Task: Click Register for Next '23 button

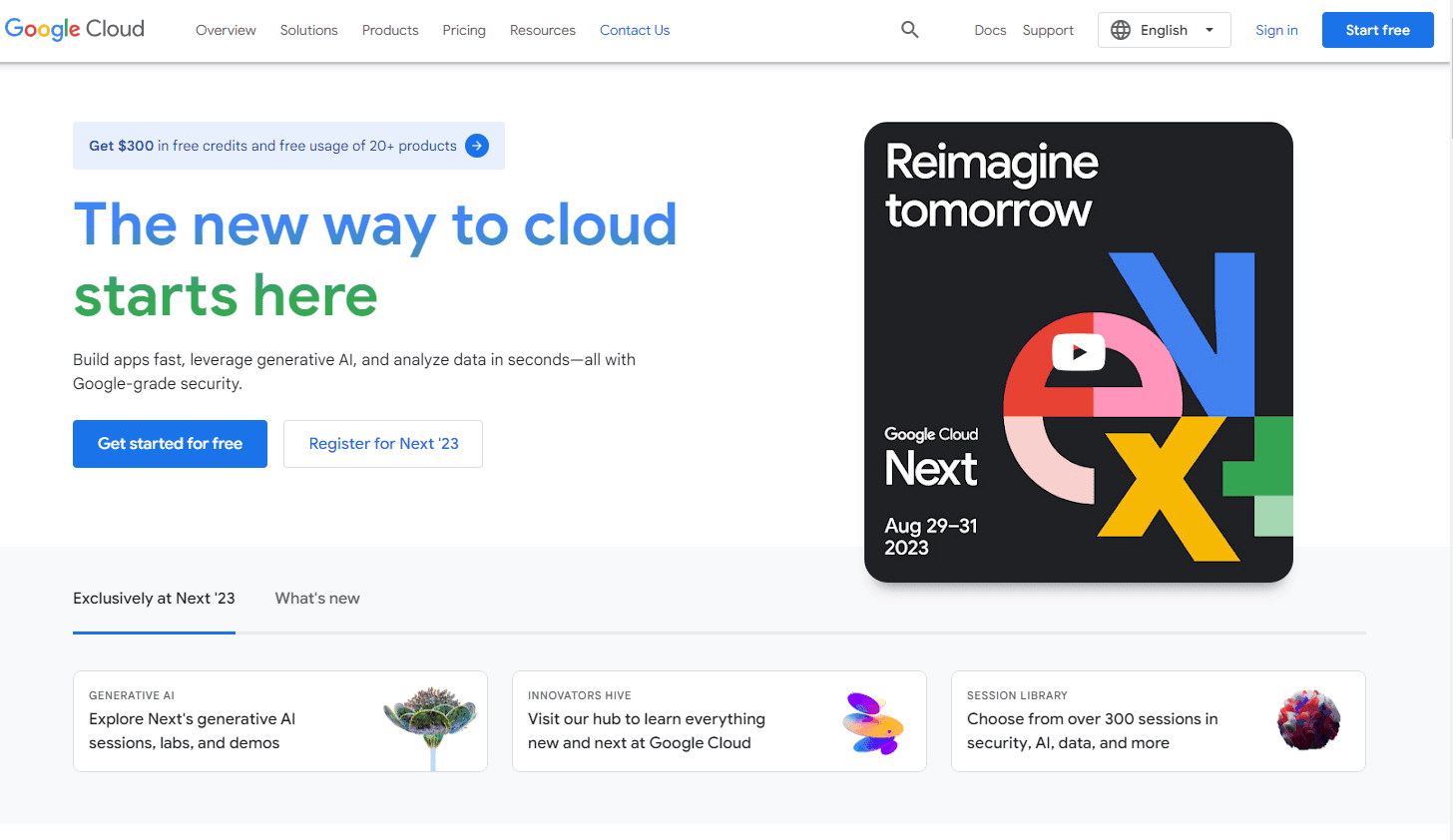Action: click(383, 444)
